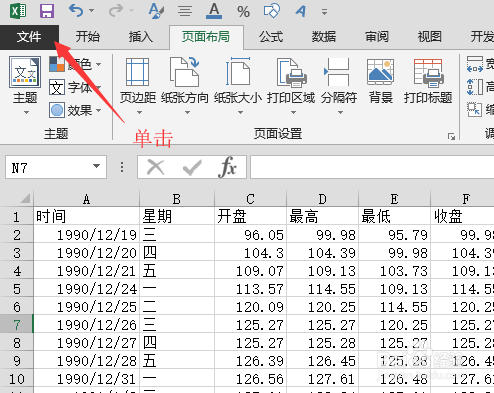Open the theme 字体 fonts dropdown
Screen dimensions: 494x393
tap(75, 87)
